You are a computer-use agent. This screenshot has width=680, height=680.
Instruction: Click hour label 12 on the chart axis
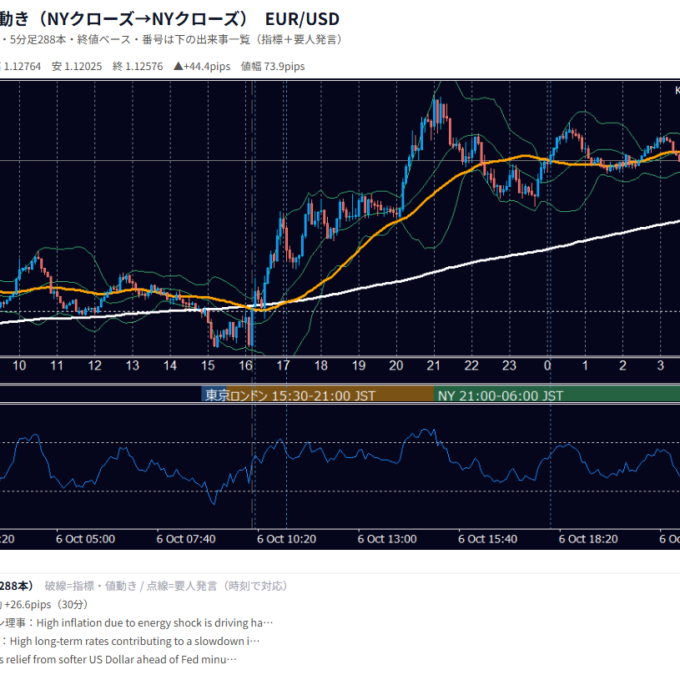coord(95,366)
